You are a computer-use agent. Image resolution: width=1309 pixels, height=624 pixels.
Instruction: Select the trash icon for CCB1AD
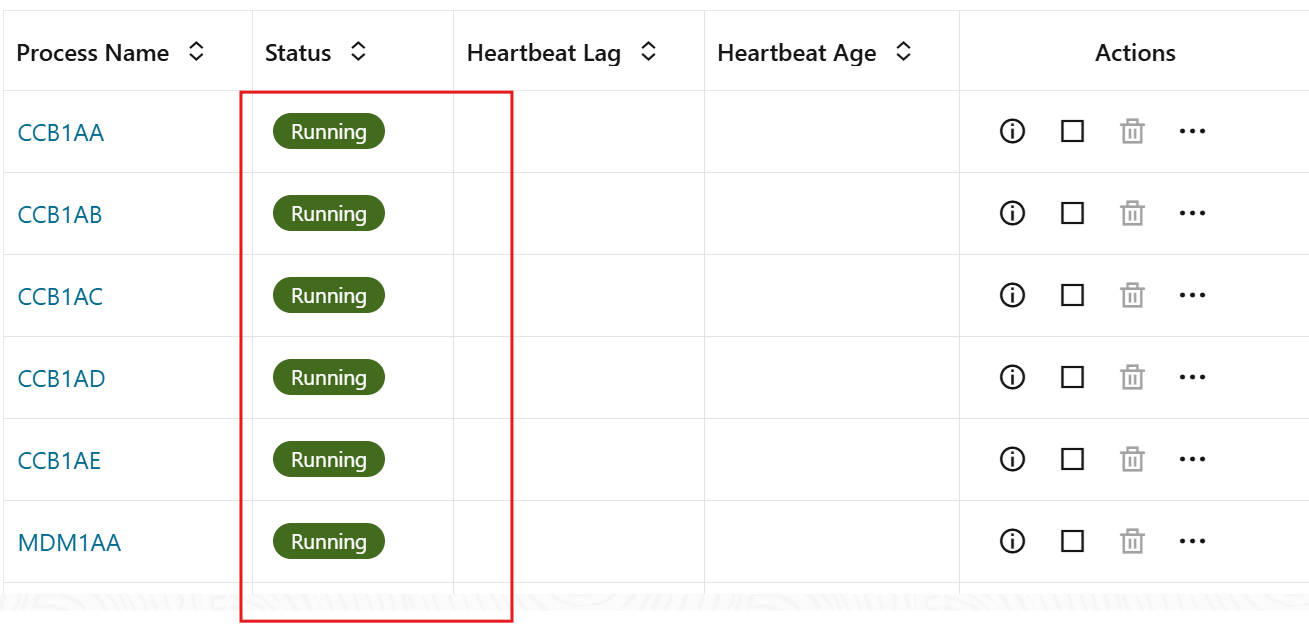pos(1131,377)
